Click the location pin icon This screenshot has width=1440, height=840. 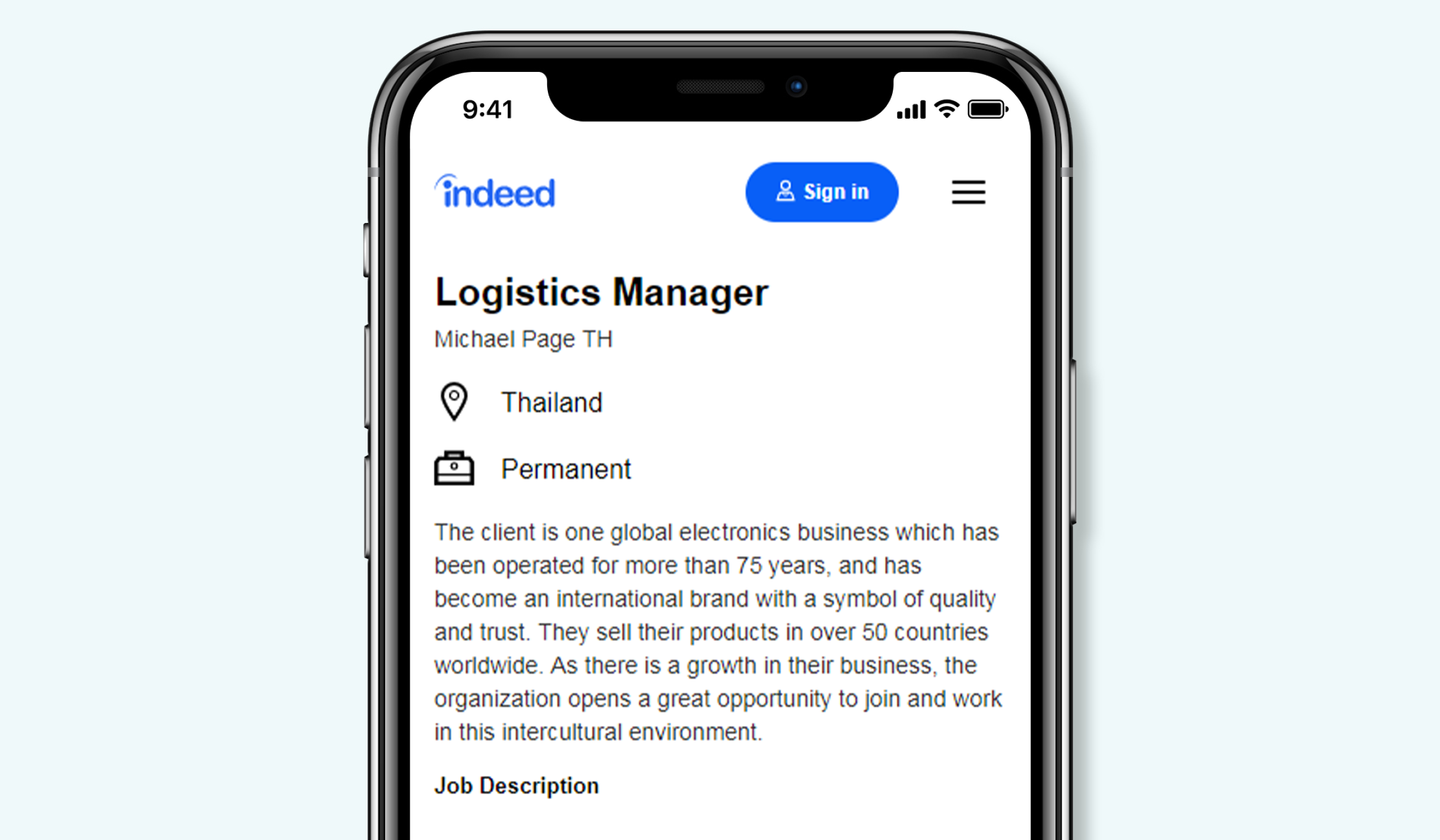click(455, 400)
